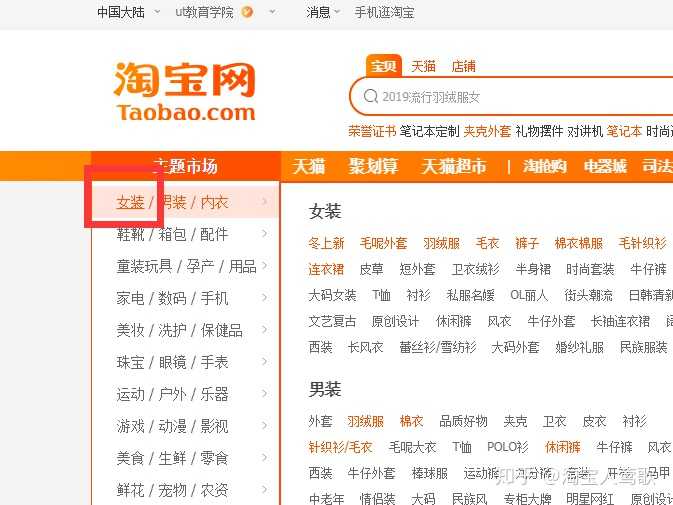Expand arrow on 鲜花 / 宠物 / 农资 row
The width and height of the screenshot is (673, 505).
[264, 489]
